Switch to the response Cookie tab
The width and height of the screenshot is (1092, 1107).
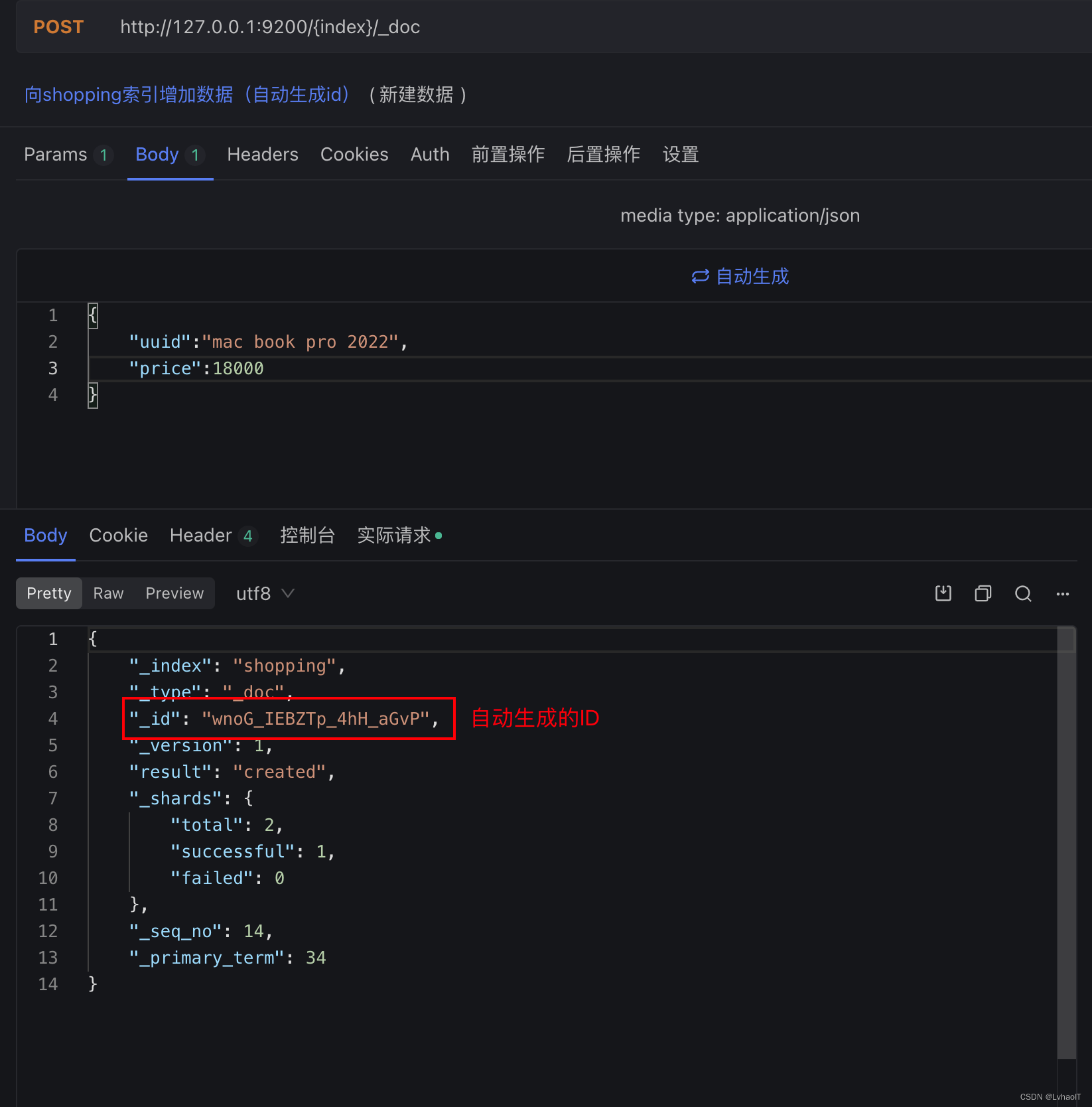pyautogui.click(x=119, y=536)
